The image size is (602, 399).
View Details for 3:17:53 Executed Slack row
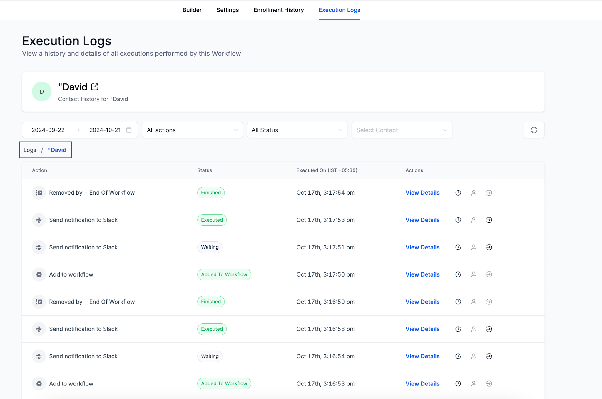pyautogui.click(x=422, y=220)
